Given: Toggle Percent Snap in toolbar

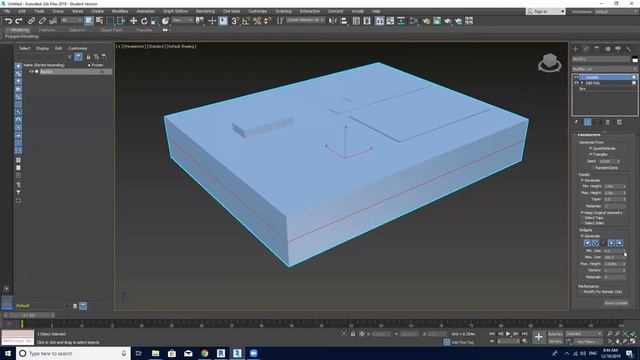Looking at the screenshot, I should (x=257, y=21).
